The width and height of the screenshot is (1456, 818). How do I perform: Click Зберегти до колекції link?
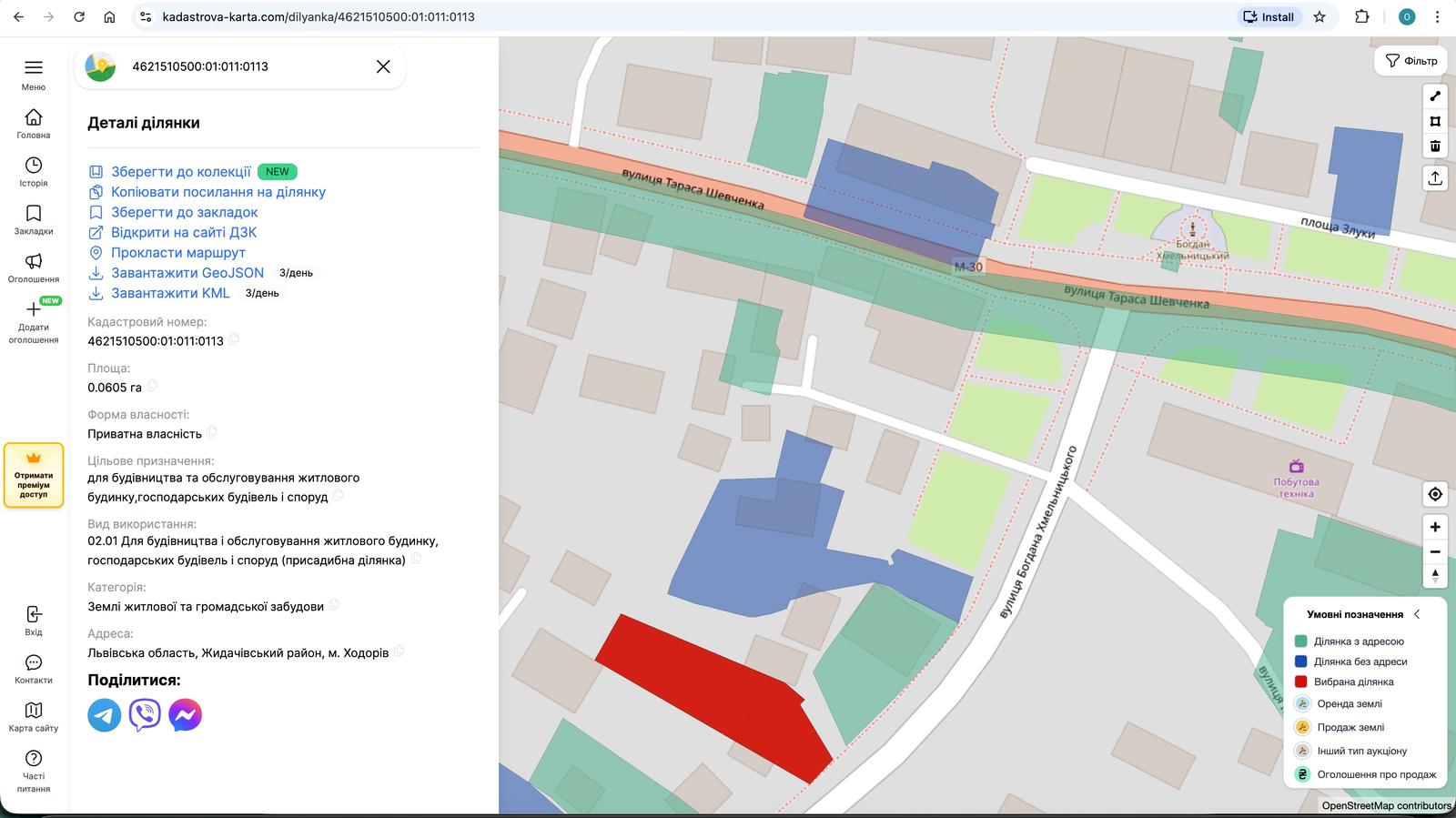coord(180,171)
